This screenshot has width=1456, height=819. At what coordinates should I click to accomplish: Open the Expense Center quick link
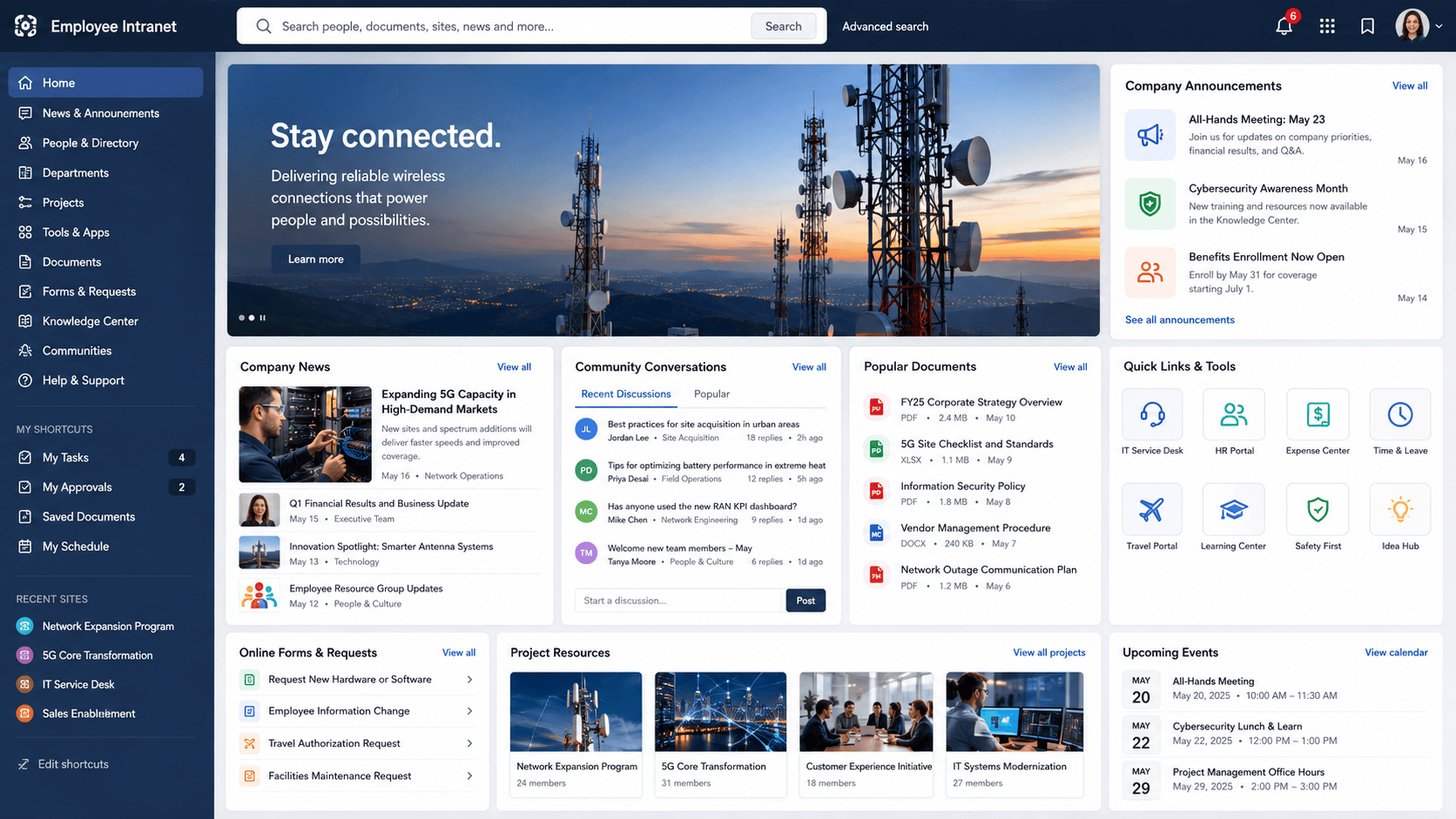pos(1318,415)
